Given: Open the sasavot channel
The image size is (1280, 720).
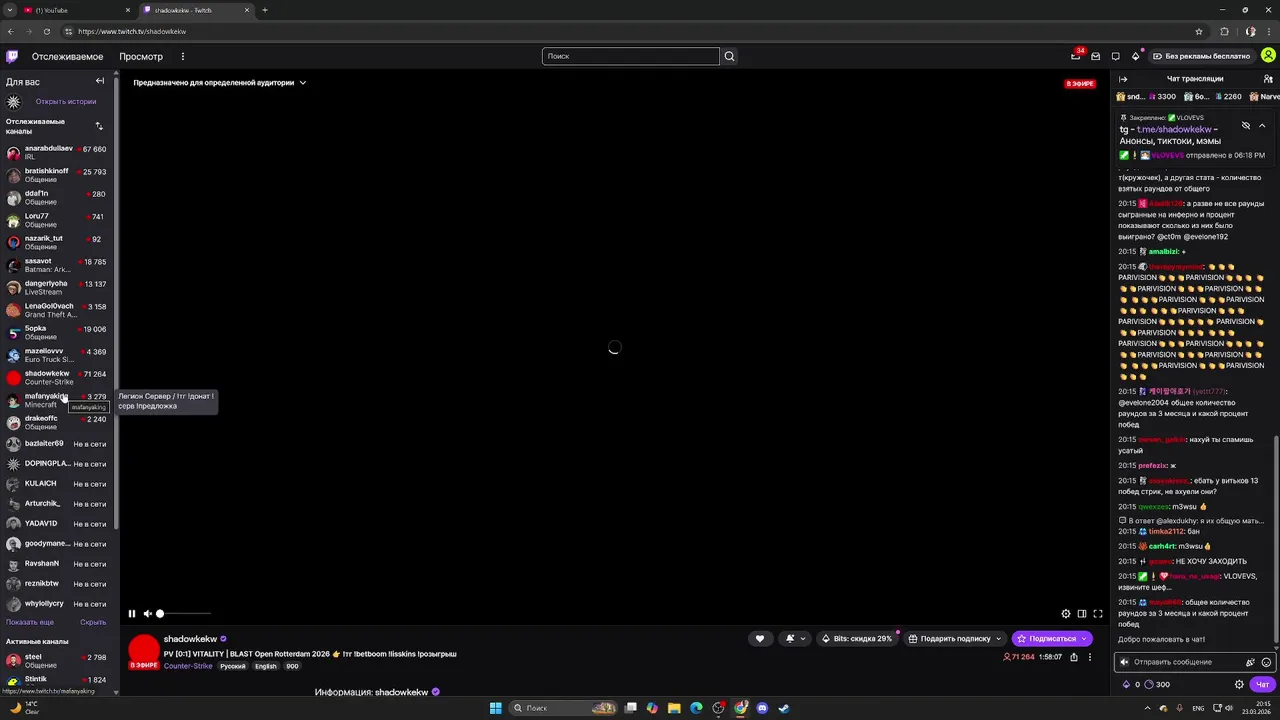Looking at the screenshot, I should point(58,265).
